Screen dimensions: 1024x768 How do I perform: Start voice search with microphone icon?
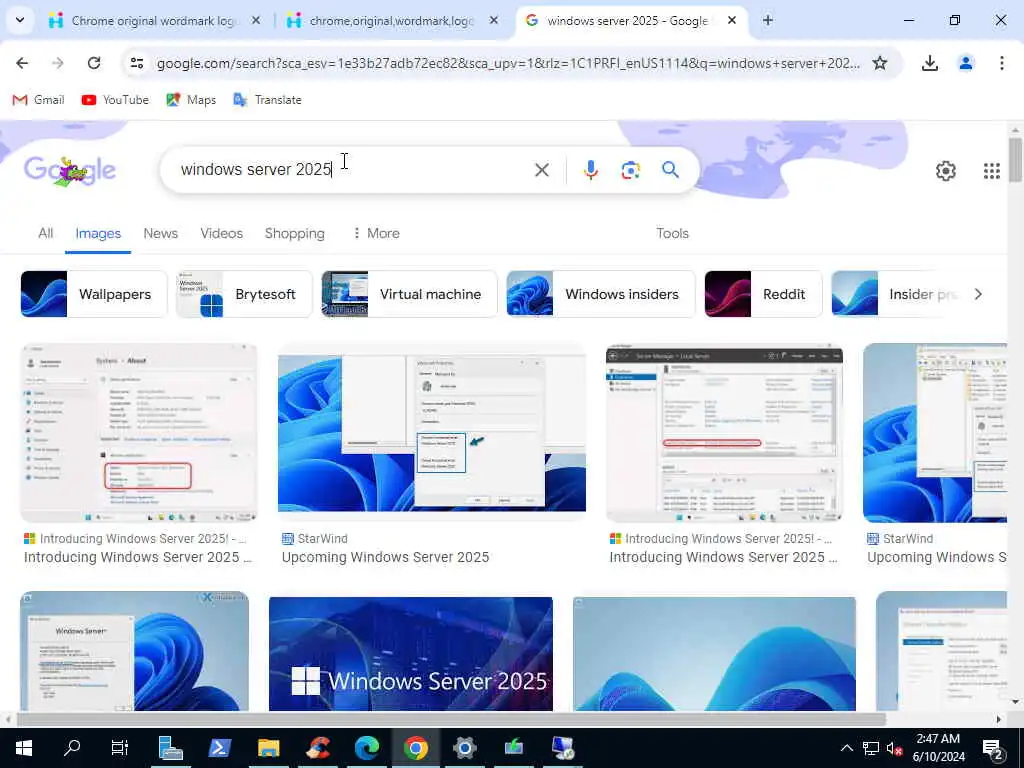(x=590, y=170)
